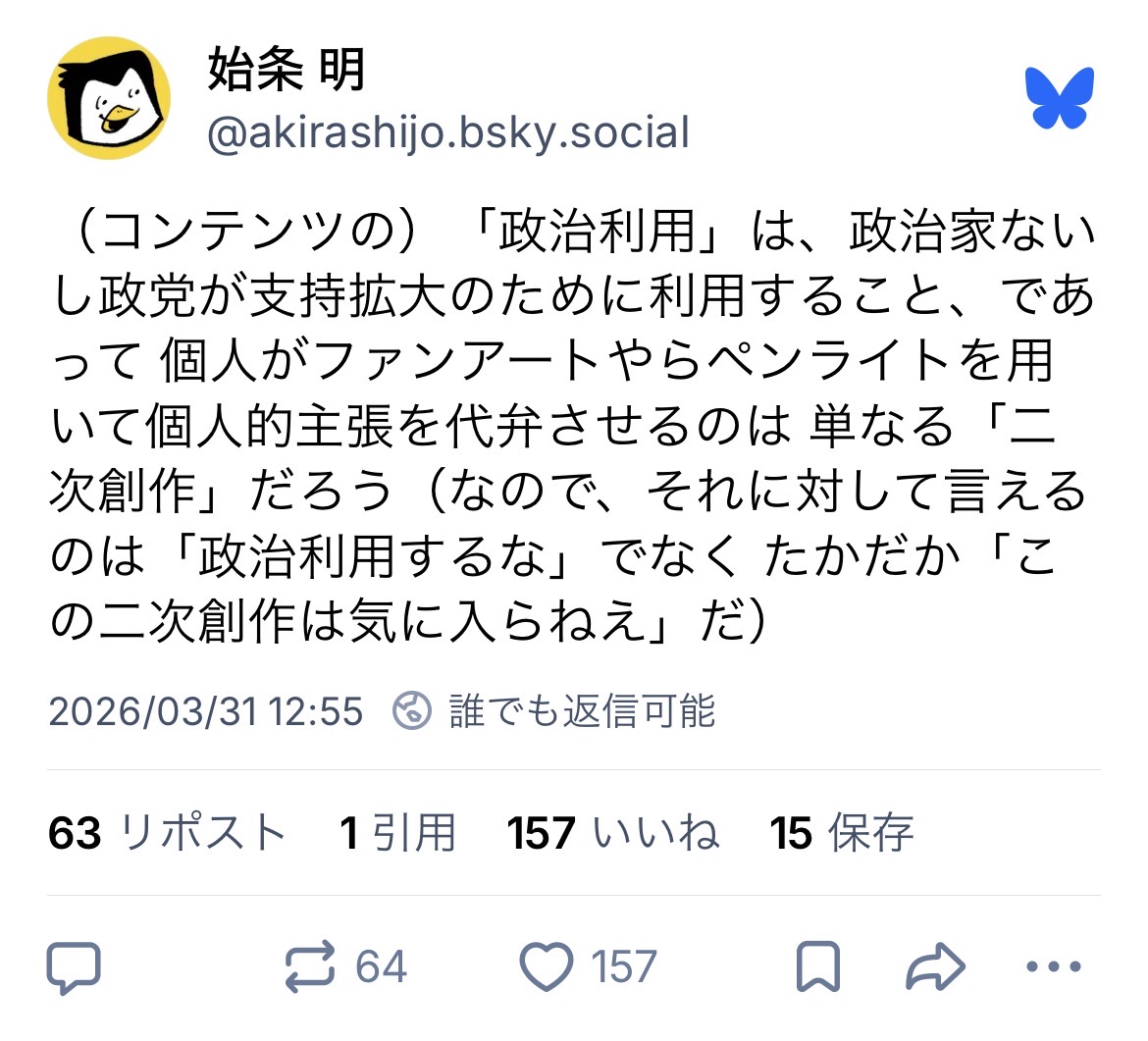Click the repost count 64

[x=381, y=967]
